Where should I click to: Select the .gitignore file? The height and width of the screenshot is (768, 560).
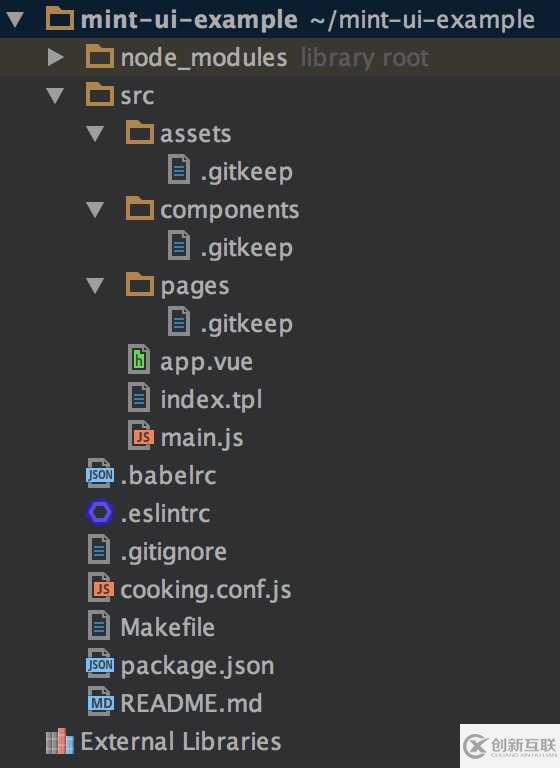(173, 552)
